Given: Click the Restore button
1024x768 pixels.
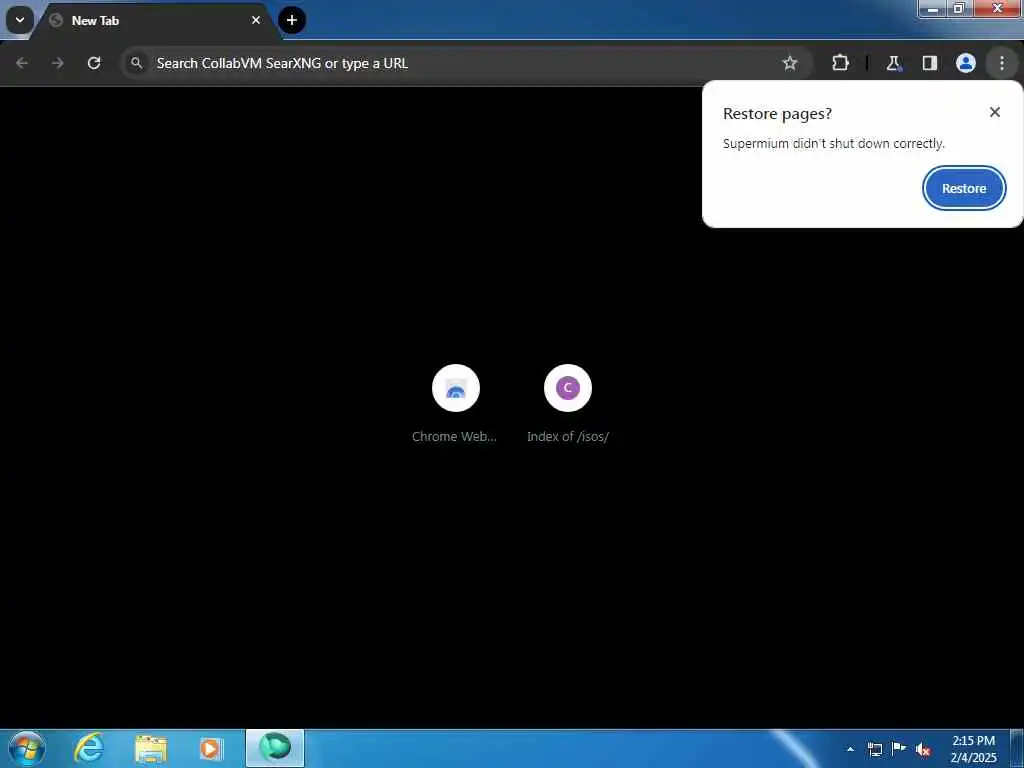Looking at the screenshot, I should [x=964, y=188].
